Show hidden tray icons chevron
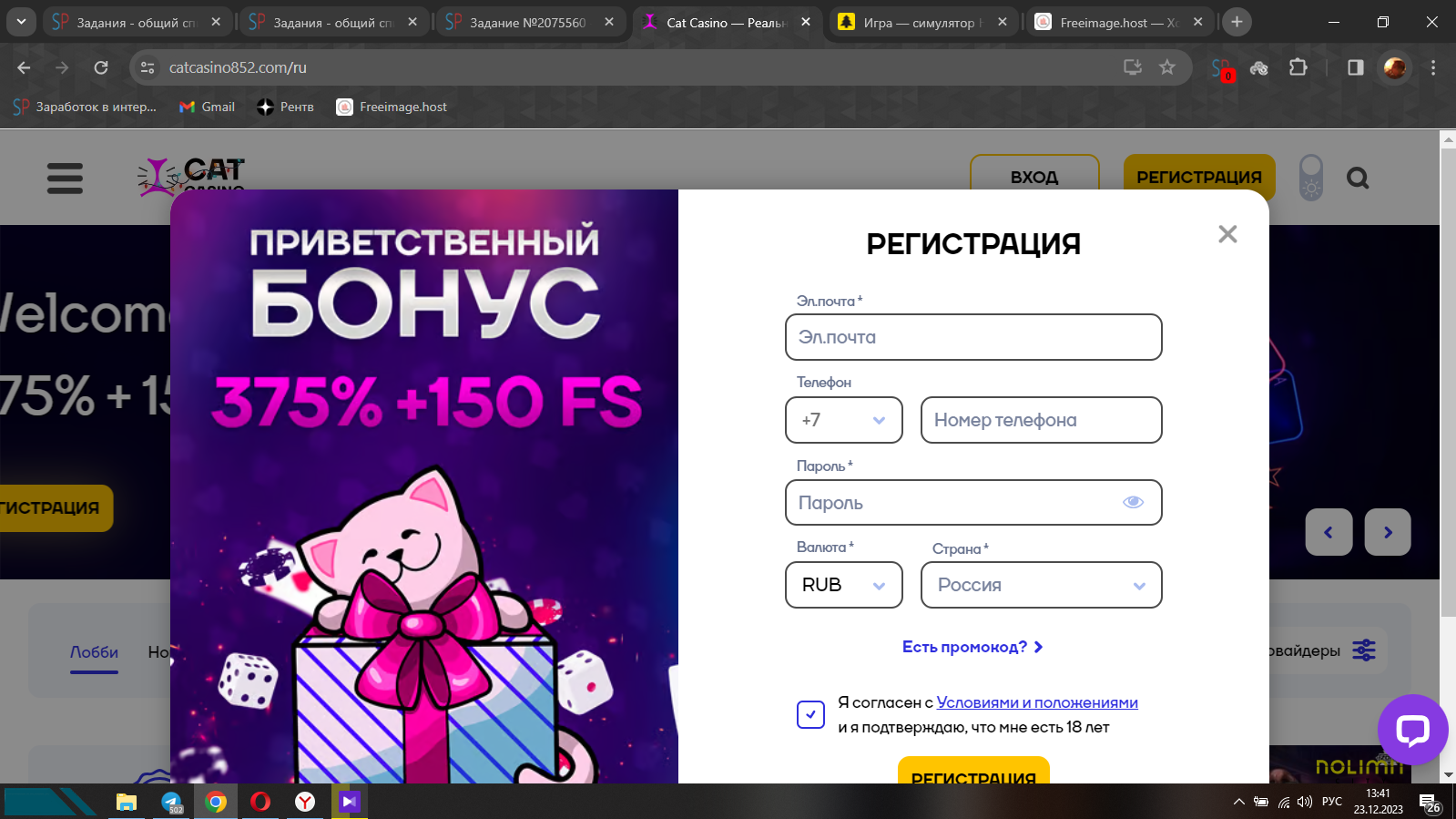Viewport: 1456px width, 819px height. pyautogui.click(x=1238, y=802)
